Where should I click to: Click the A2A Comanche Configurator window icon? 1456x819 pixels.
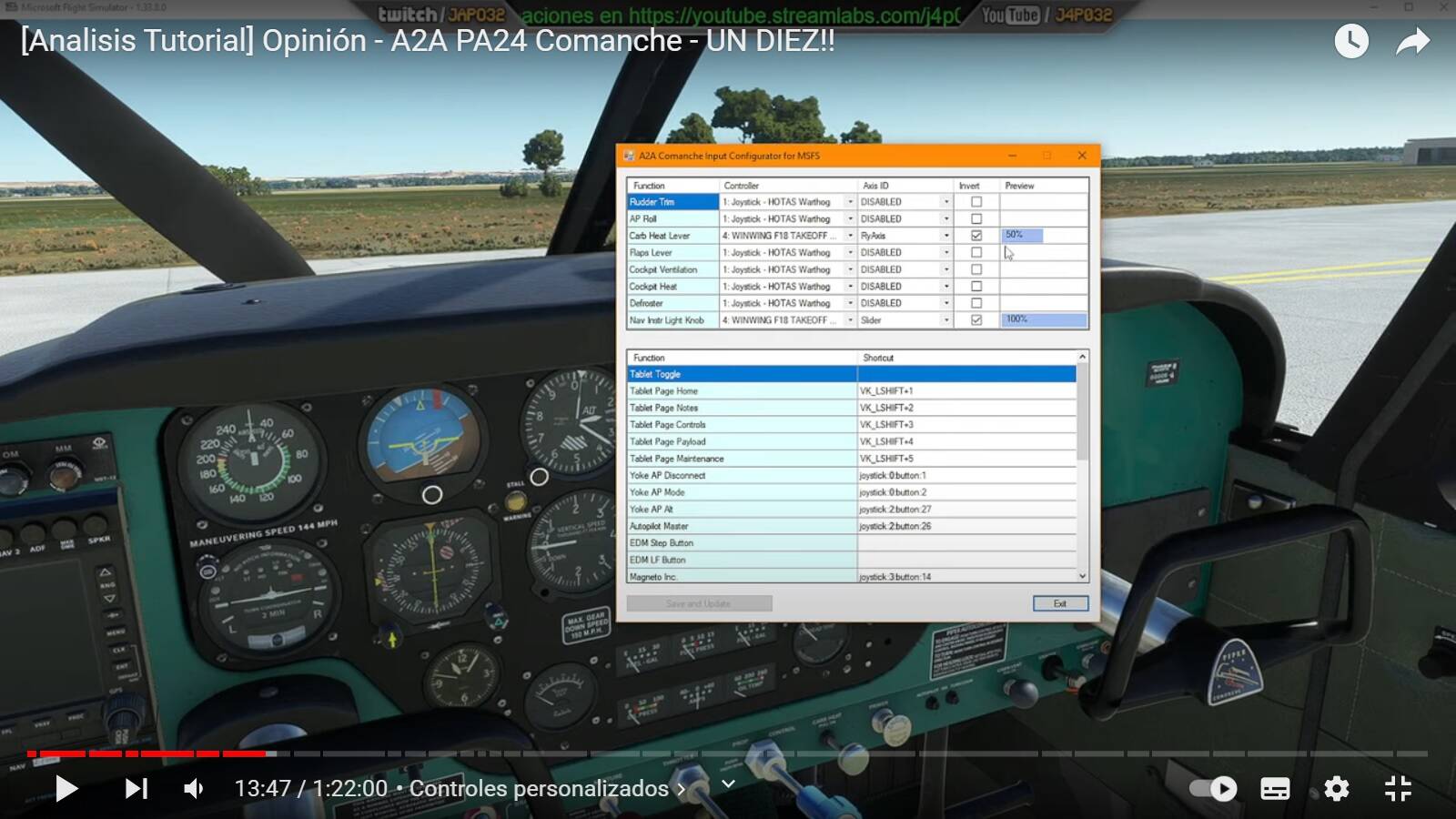pyautogui.click(x=629, y=156)
